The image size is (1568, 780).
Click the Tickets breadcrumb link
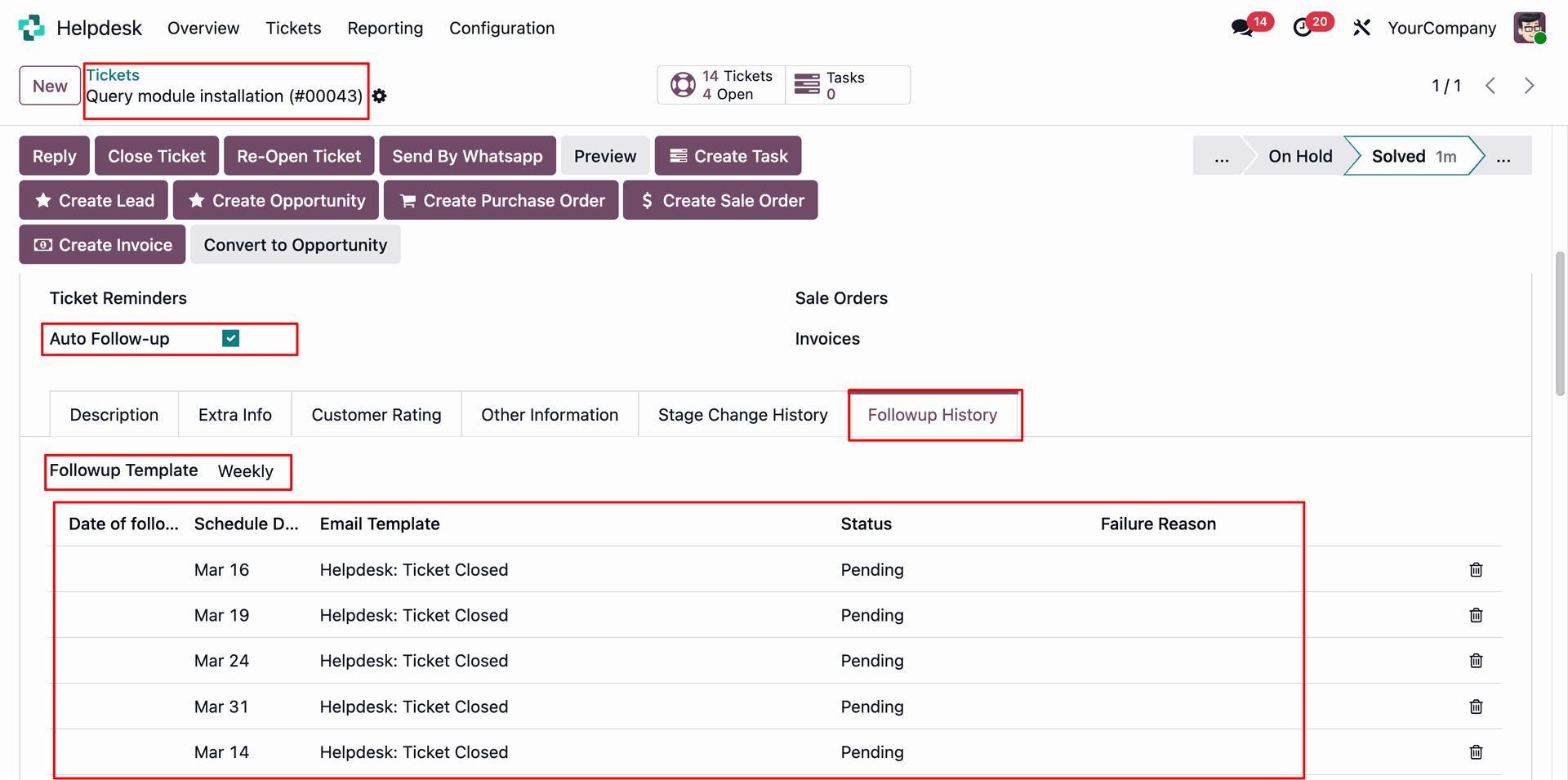[113, 75]
